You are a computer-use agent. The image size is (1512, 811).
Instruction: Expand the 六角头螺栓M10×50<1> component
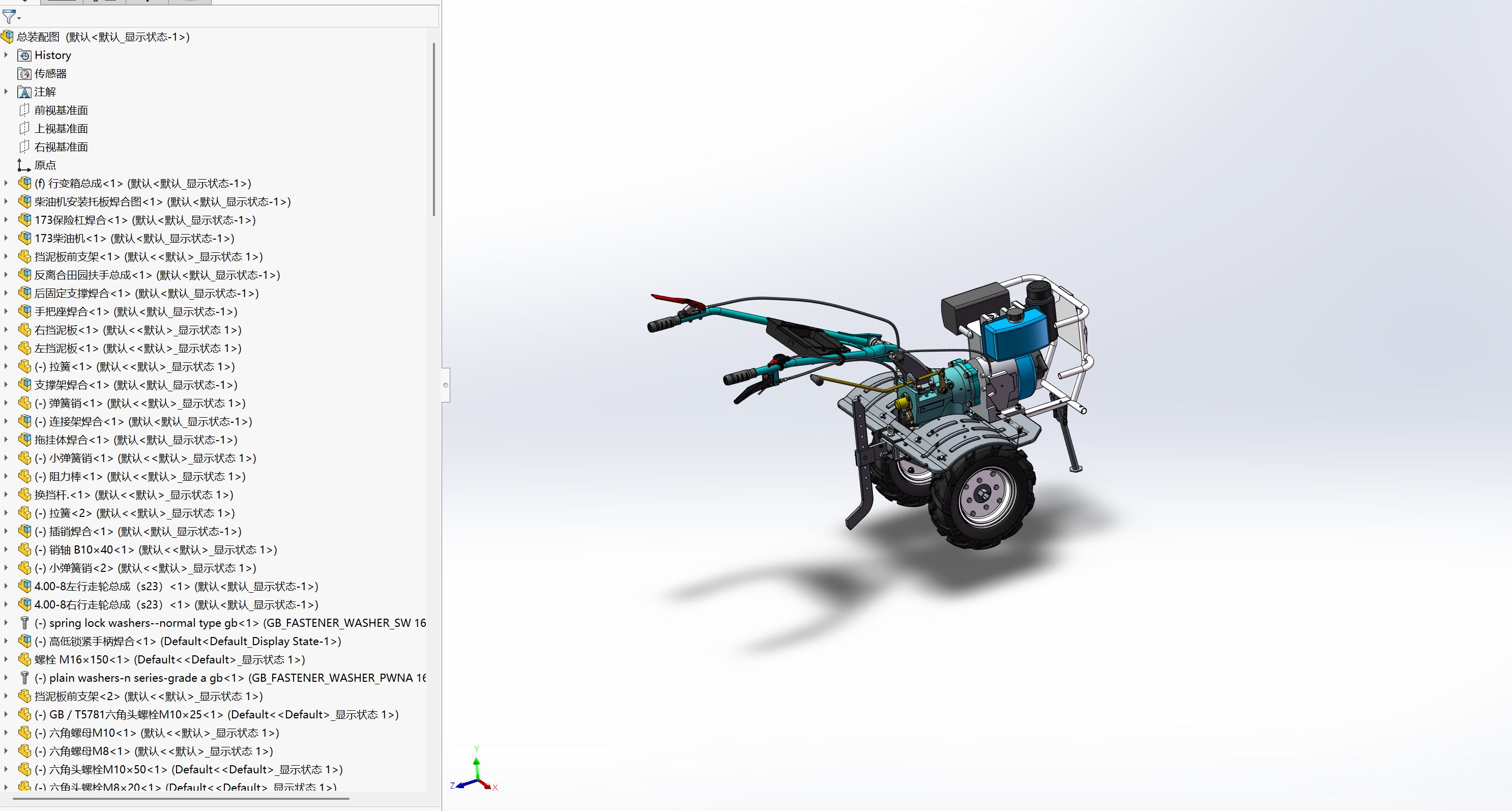[x=6, y=769]
